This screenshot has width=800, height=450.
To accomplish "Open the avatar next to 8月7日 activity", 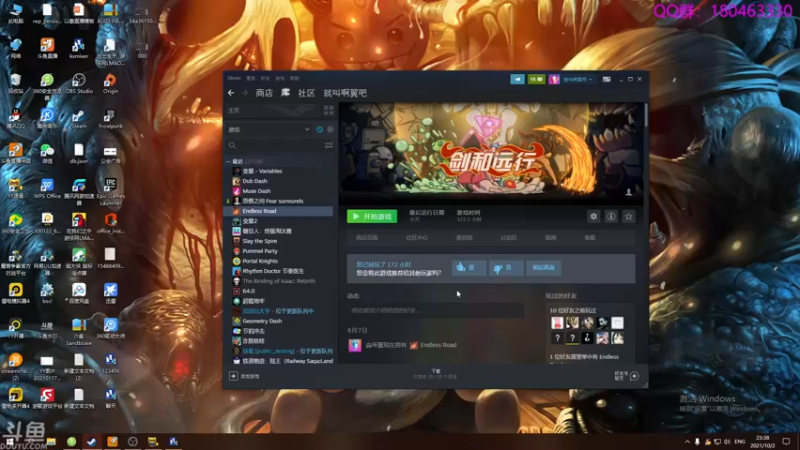I will tap(355, 345).
